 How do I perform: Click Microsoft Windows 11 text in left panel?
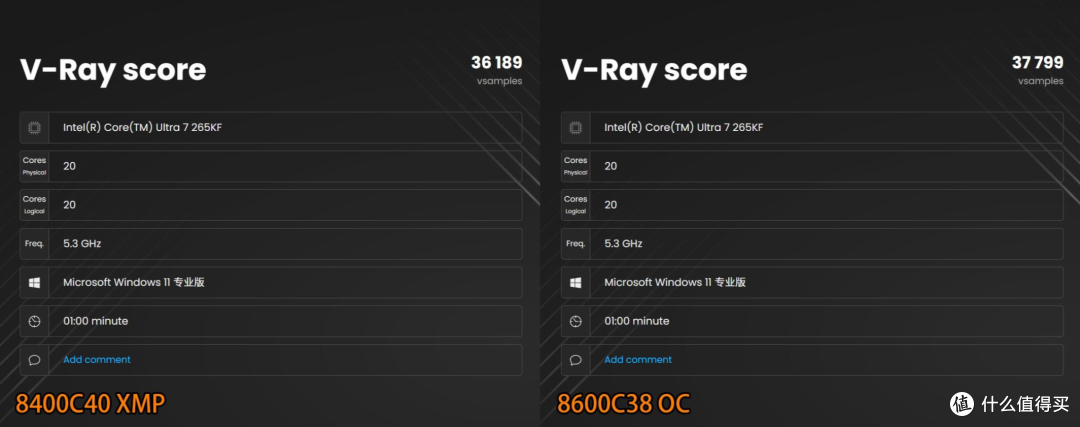tap(134, 282)
